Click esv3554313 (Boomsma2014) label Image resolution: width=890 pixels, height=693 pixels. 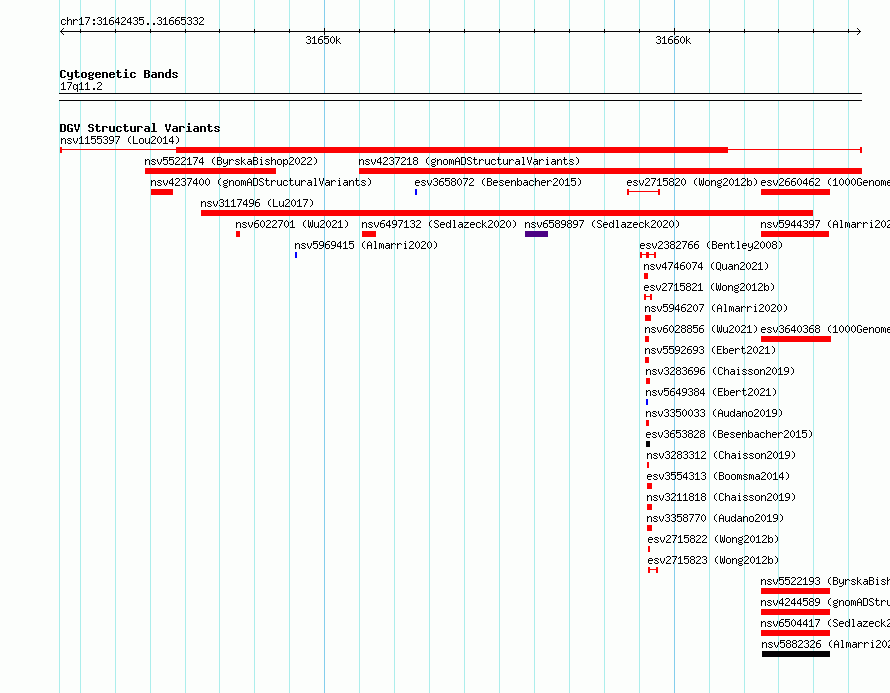pos(718,476)
